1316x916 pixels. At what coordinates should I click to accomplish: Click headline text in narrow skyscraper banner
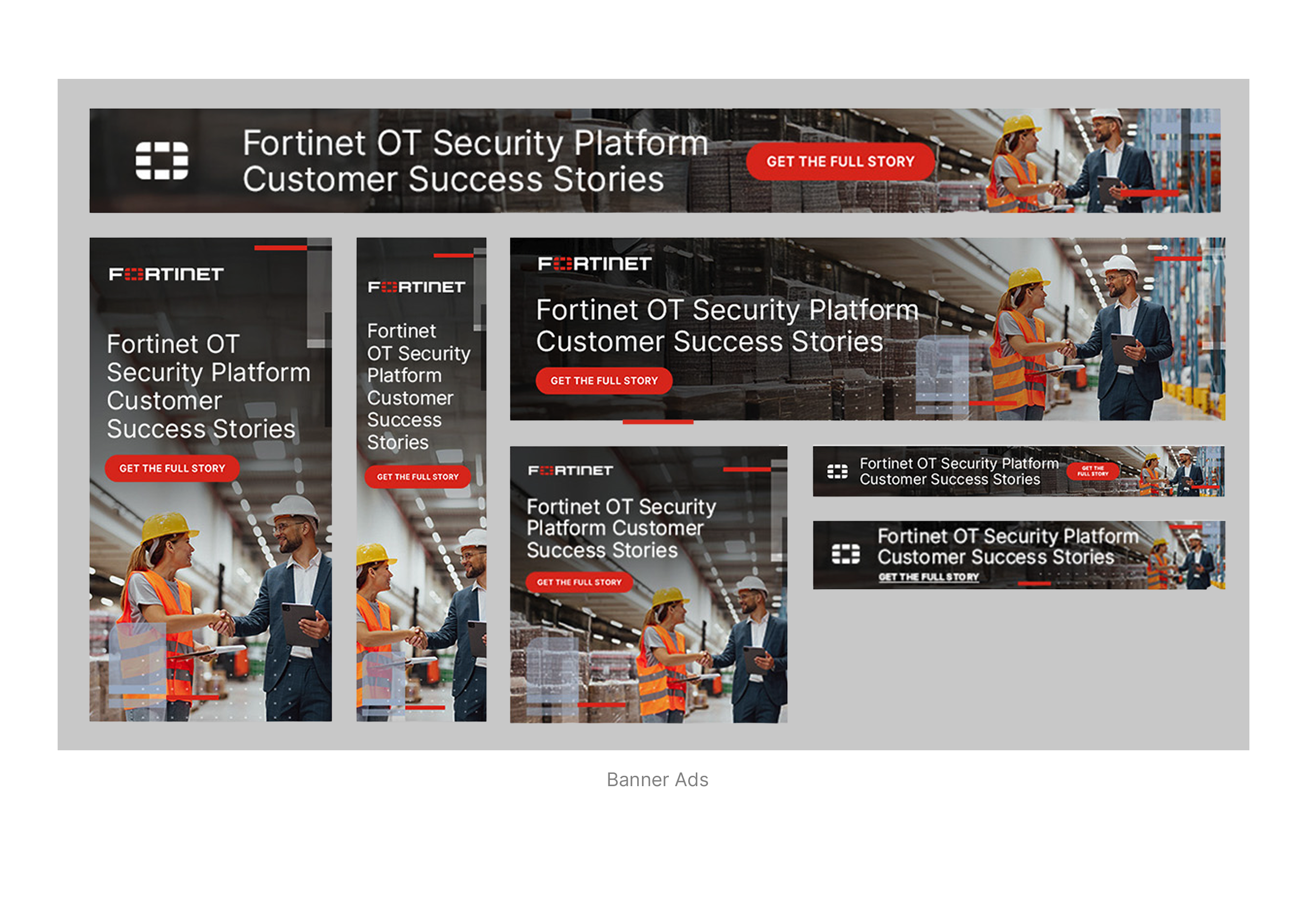coord(419,387)
